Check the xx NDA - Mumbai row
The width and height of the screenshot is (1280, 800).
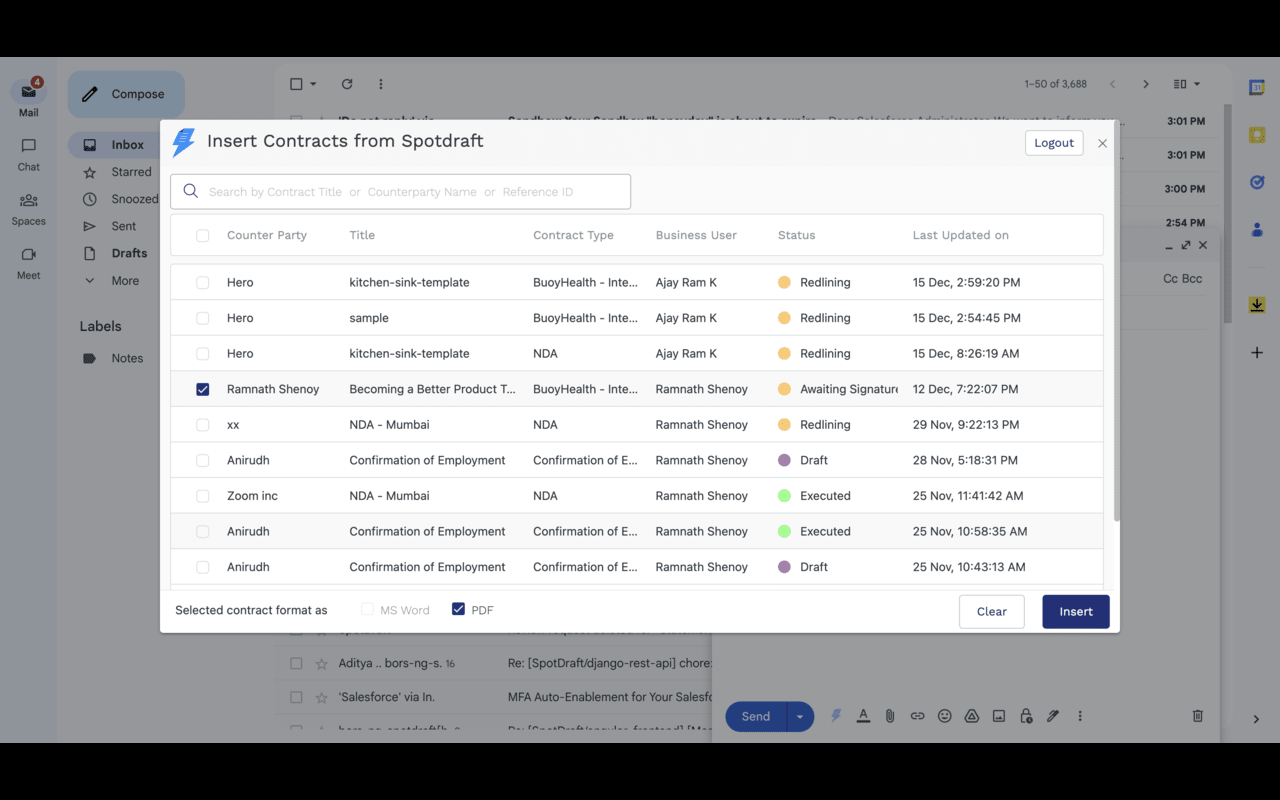pyautogui.click(x=203, y=425)
